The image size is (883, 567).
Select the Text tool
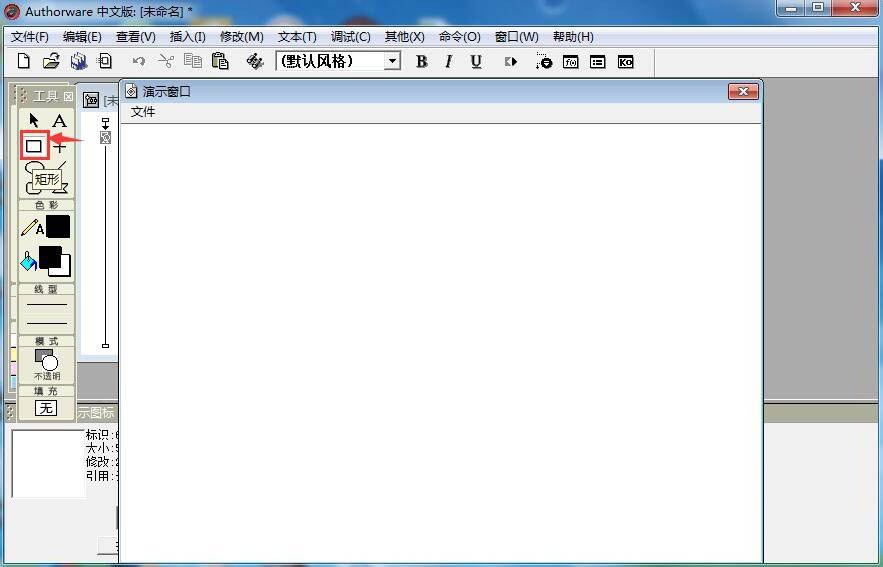pos(59,121)
